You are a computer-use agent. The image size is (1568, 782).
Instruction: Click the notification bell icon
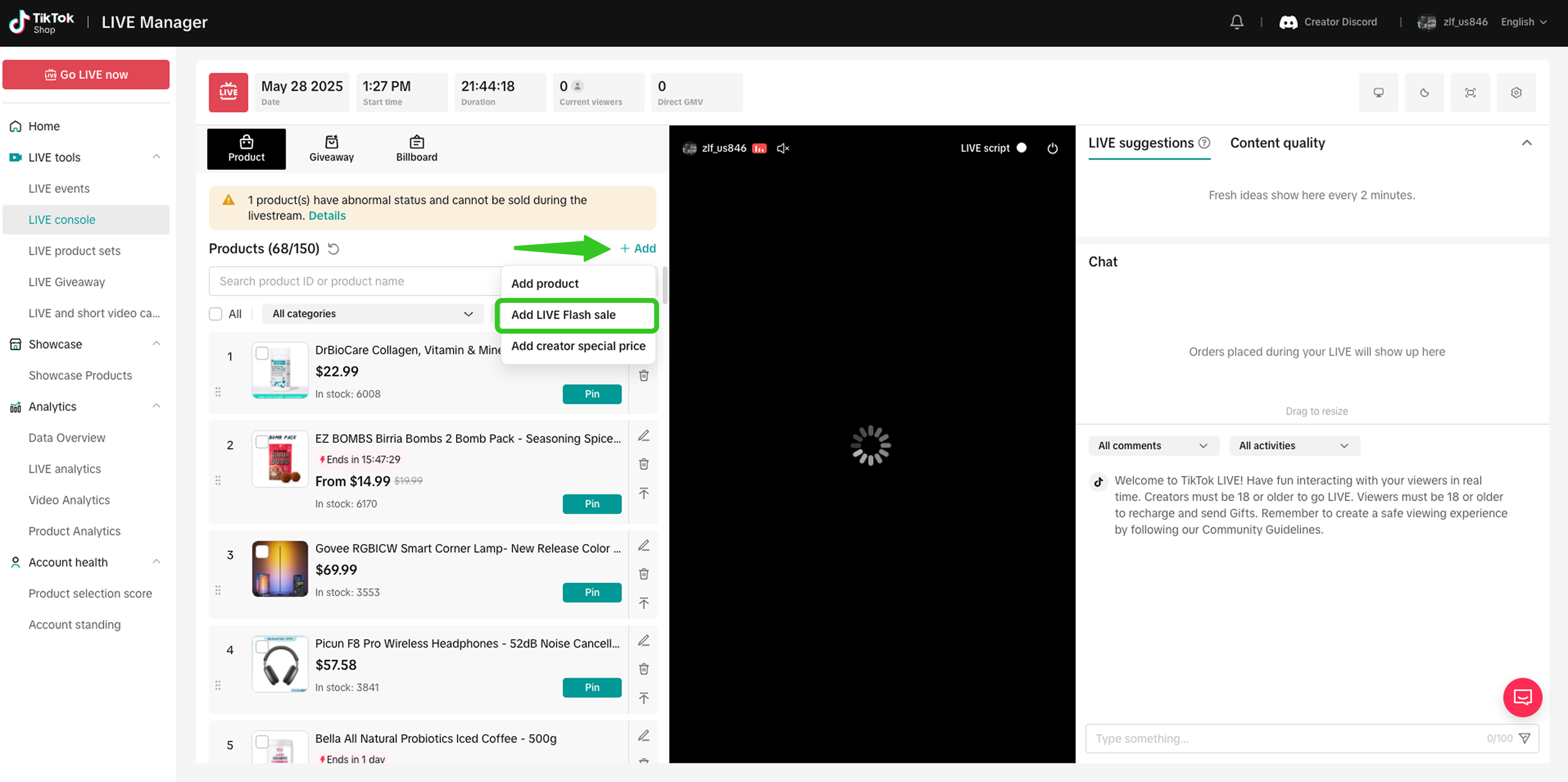(x=1236, y=22)
